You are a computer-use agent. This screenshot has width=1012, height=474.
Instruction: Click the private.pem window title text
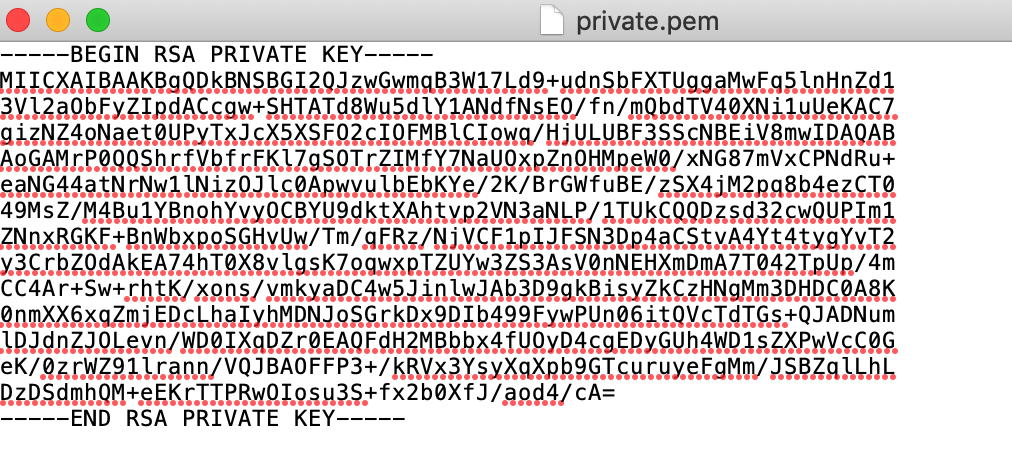click(647, 22)
